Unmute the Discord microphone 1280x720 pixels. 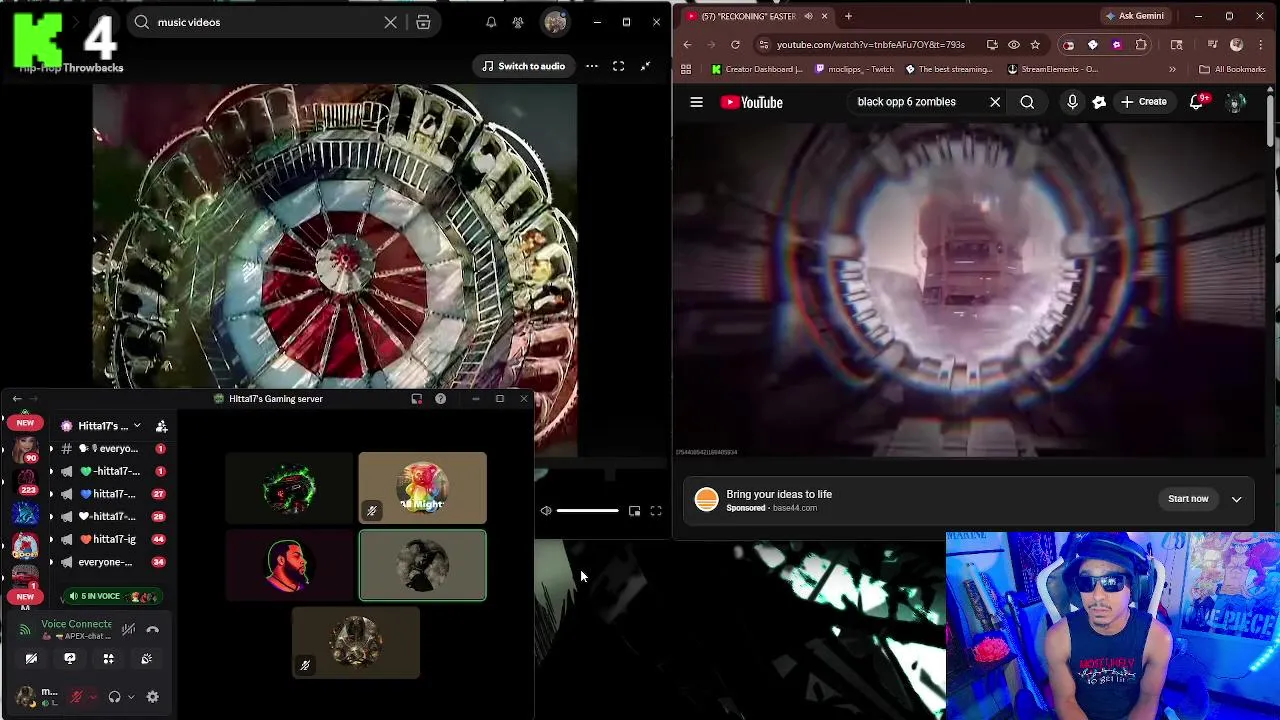[x=76, y=697]
